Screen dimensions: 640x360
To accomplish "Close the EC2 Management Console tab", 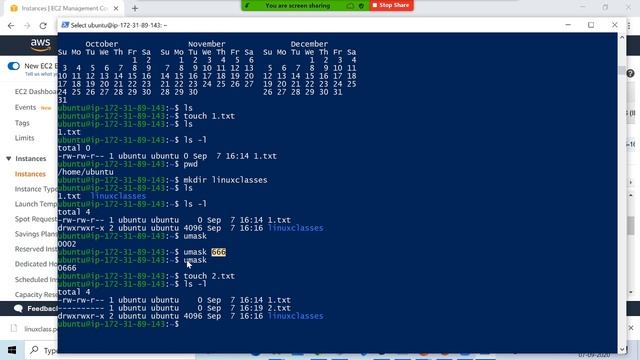I will coord(116,8).
